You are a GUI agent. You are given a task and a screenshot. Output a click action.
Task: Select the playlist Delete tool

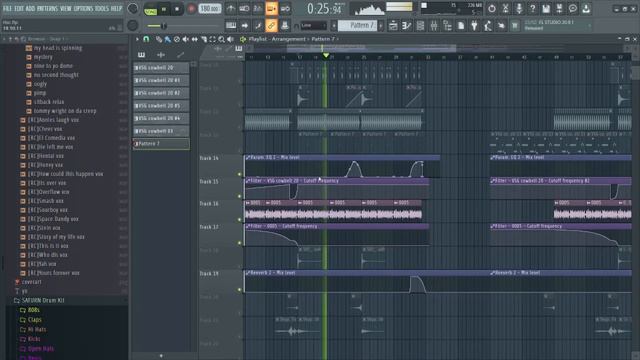pyautogui.click(x=177, y=39)
